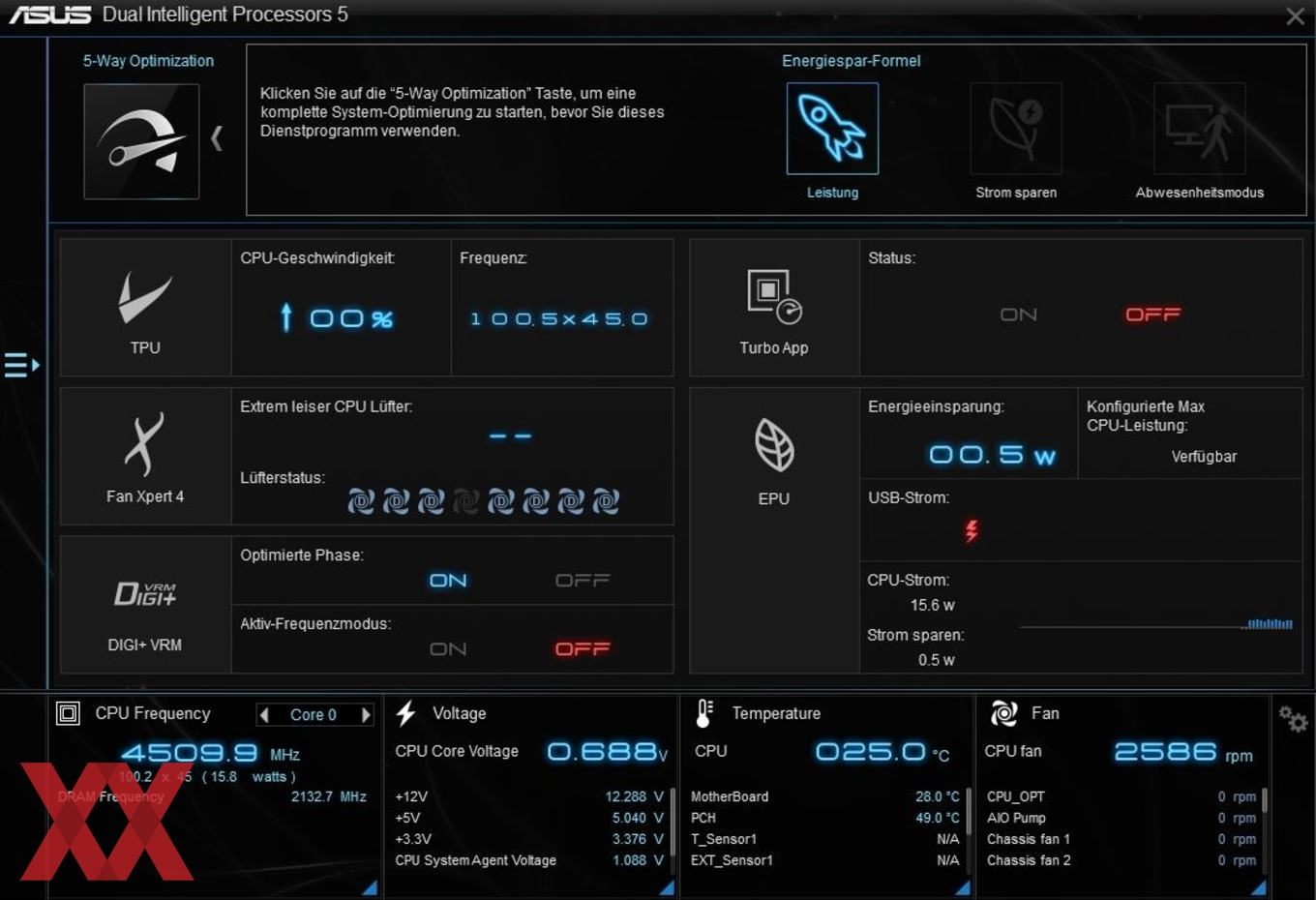This screenshot has width=1316, height=900.
Task: Close the Dual Intelligent Processors window
Action: pyautogui.click(x=1295, y=16)
